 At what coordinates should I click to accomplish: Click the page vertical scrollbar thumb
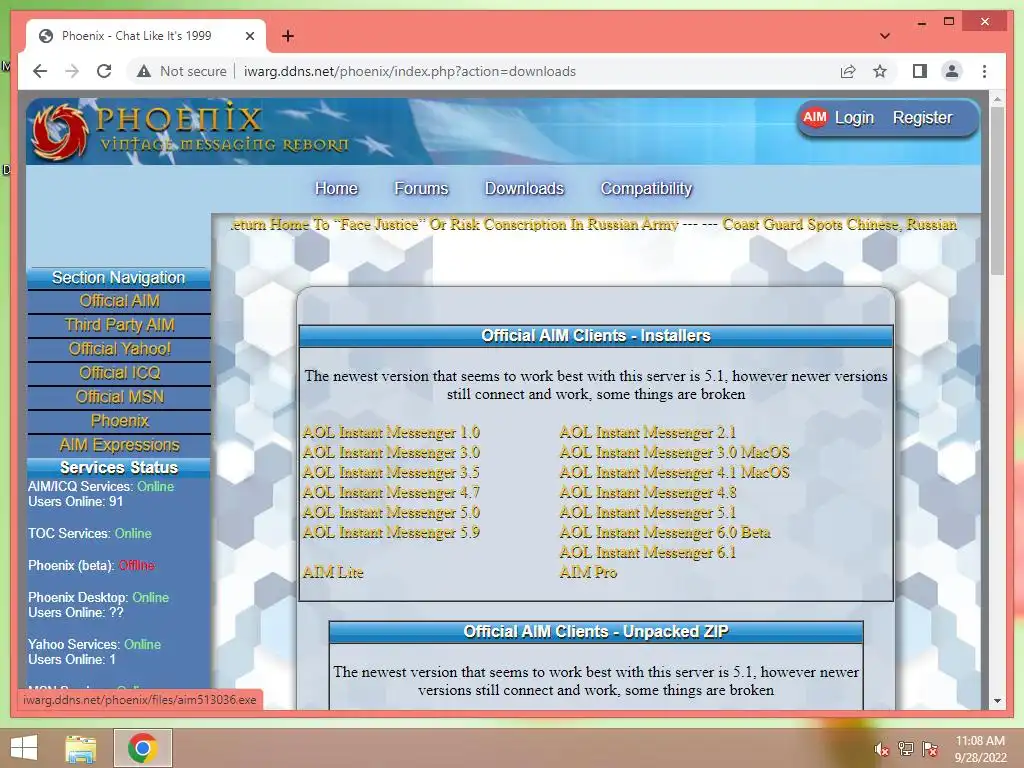pos(997,191)
